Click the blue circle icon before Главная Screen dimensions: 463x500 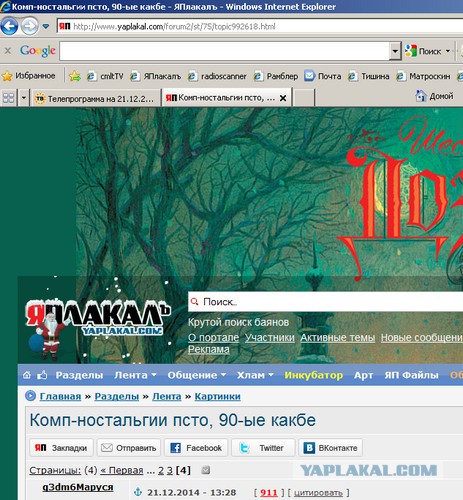pyautogui.click(x=30, y=396)
